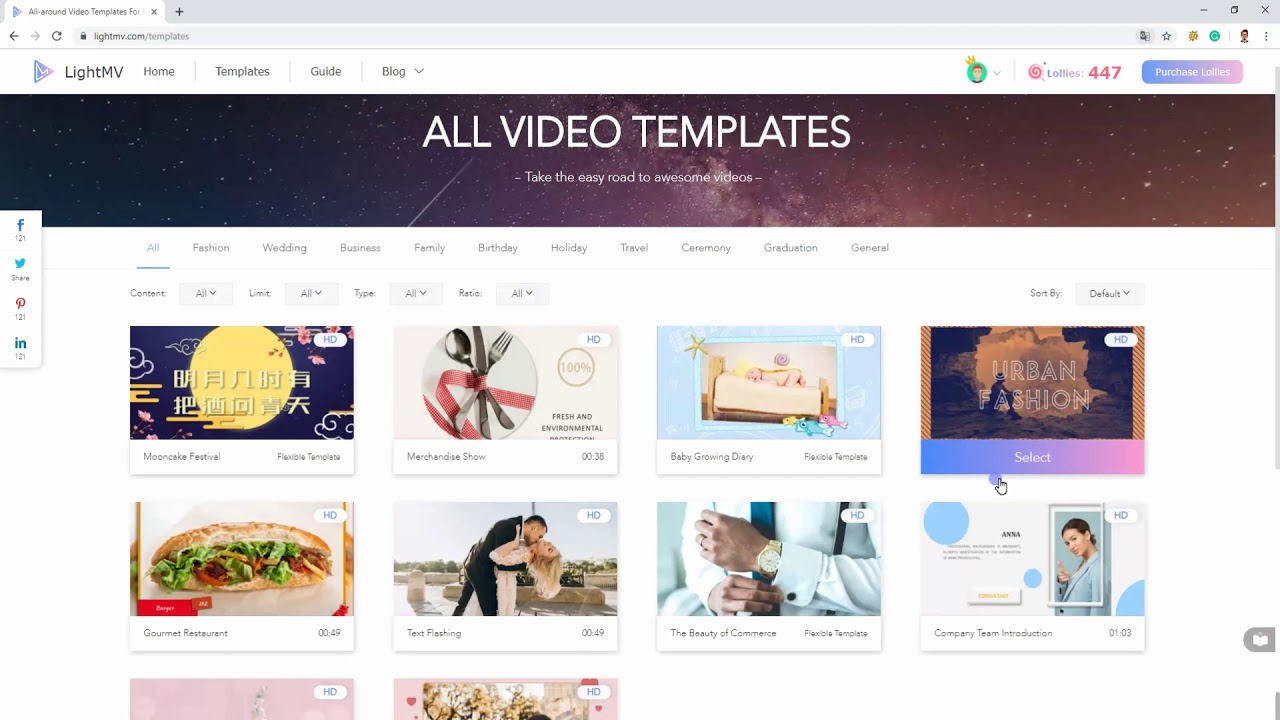Open the Type filter dropdown
The width and height of the screenshot is (1280, 720).
point(416,293)
